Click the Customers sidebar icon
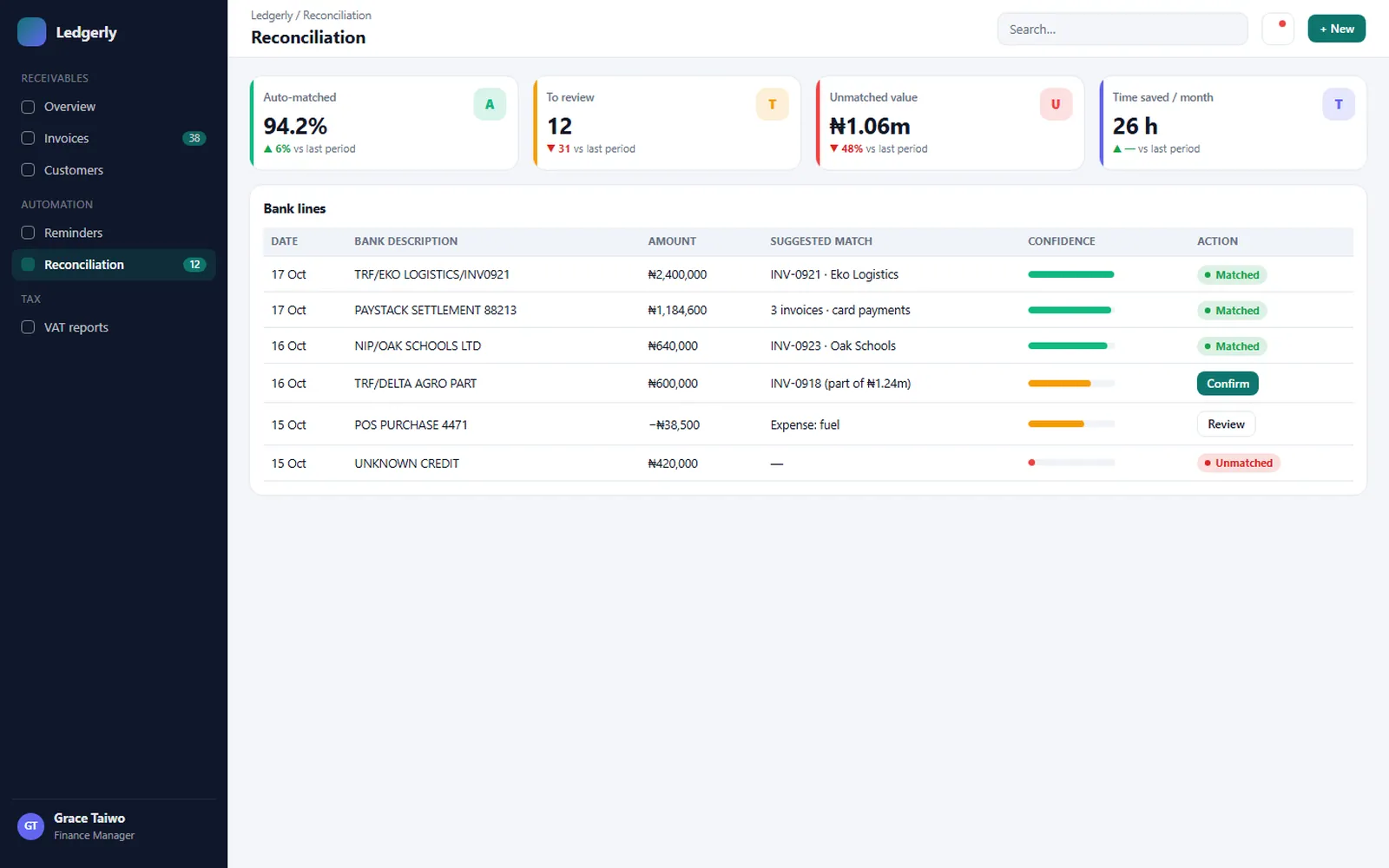Screen dimensions: 1389x868 [x=28, y=170]
